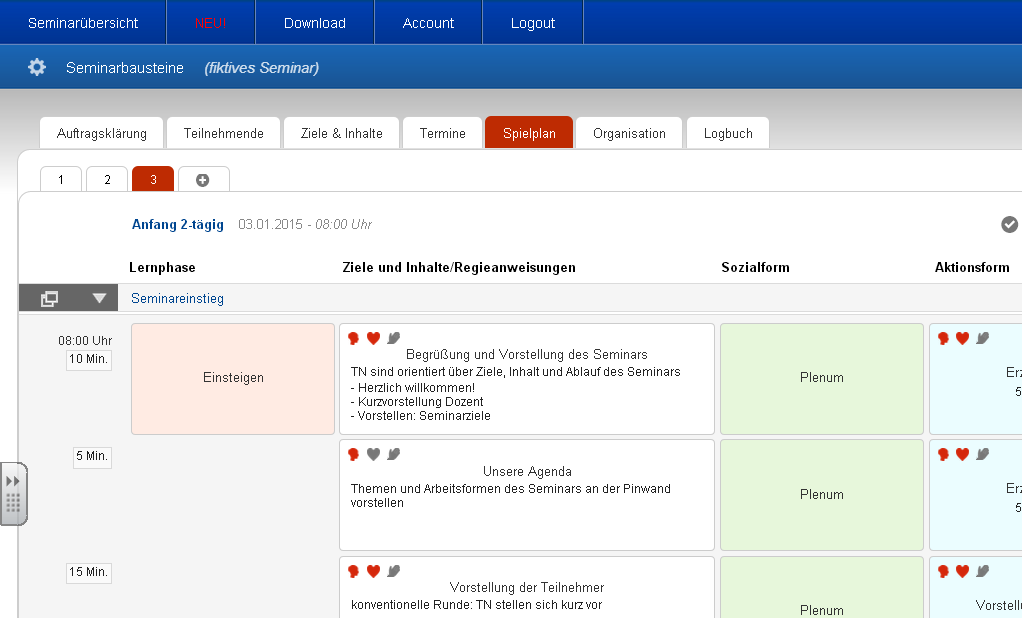Open the Download menu item

[x=315, y=23]
